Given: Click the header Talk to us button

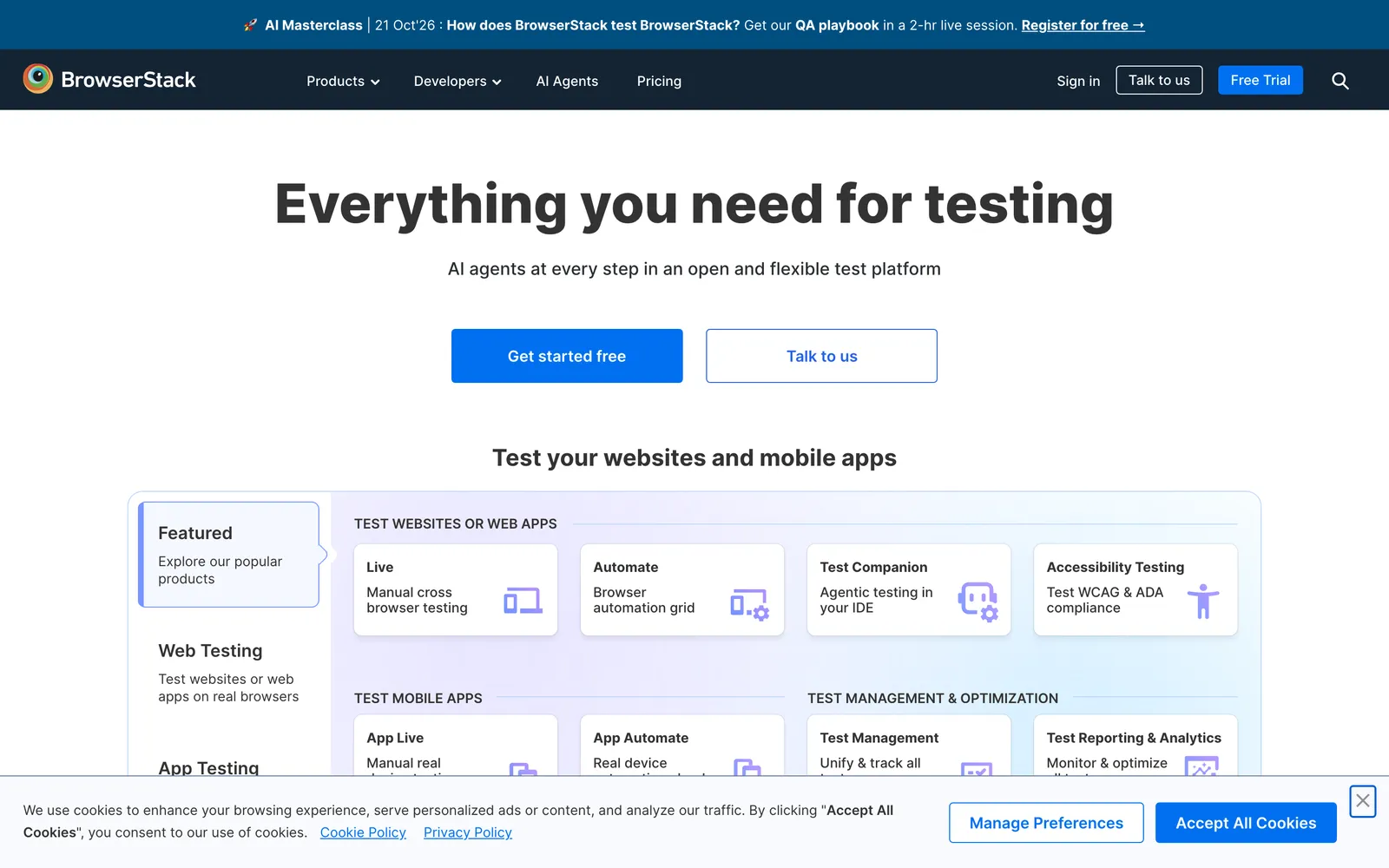Looking at the screenshot, I should coord(1159,80).
